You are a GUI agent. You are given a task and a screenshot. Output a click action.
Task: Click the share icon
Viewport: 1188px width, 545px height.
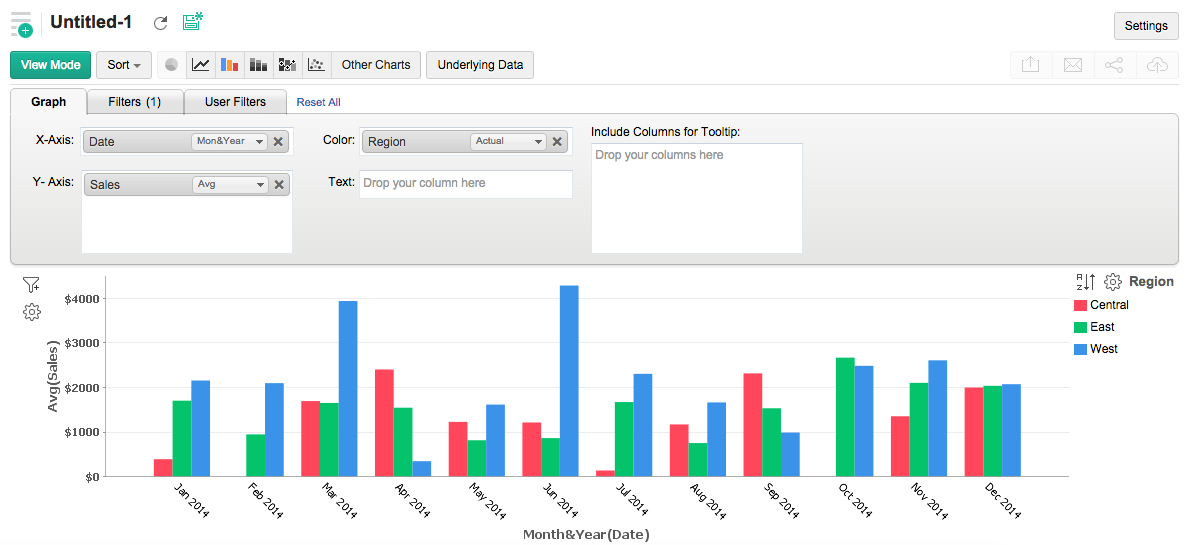[1114, 65]
